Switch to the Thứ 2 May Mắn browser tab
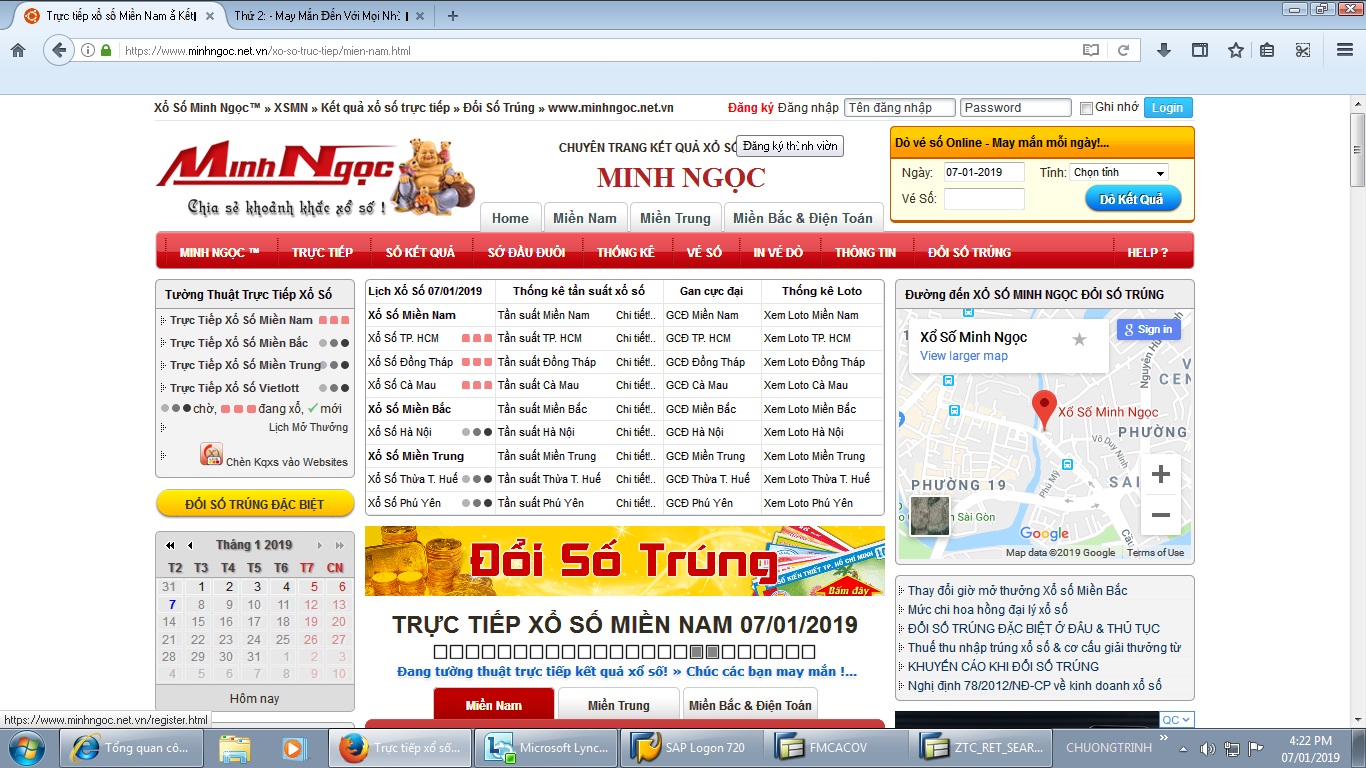This screenshot has width=1366, height=768. click(x=320, y=16)
